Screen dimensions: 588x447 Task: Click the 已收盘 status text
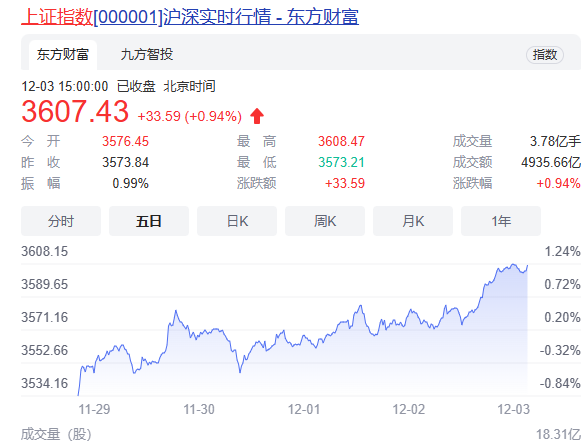[x=136, y=87]
